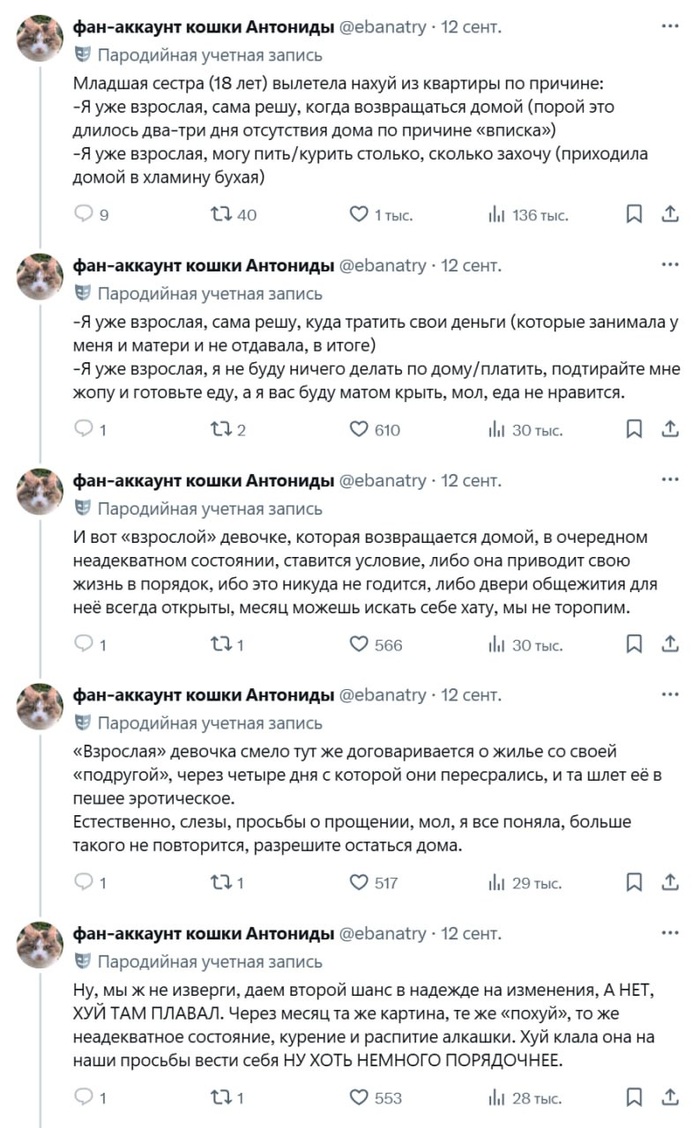Open more options menu on first tweet
This screenshot has height=1128, width=700.
[669, 25]
